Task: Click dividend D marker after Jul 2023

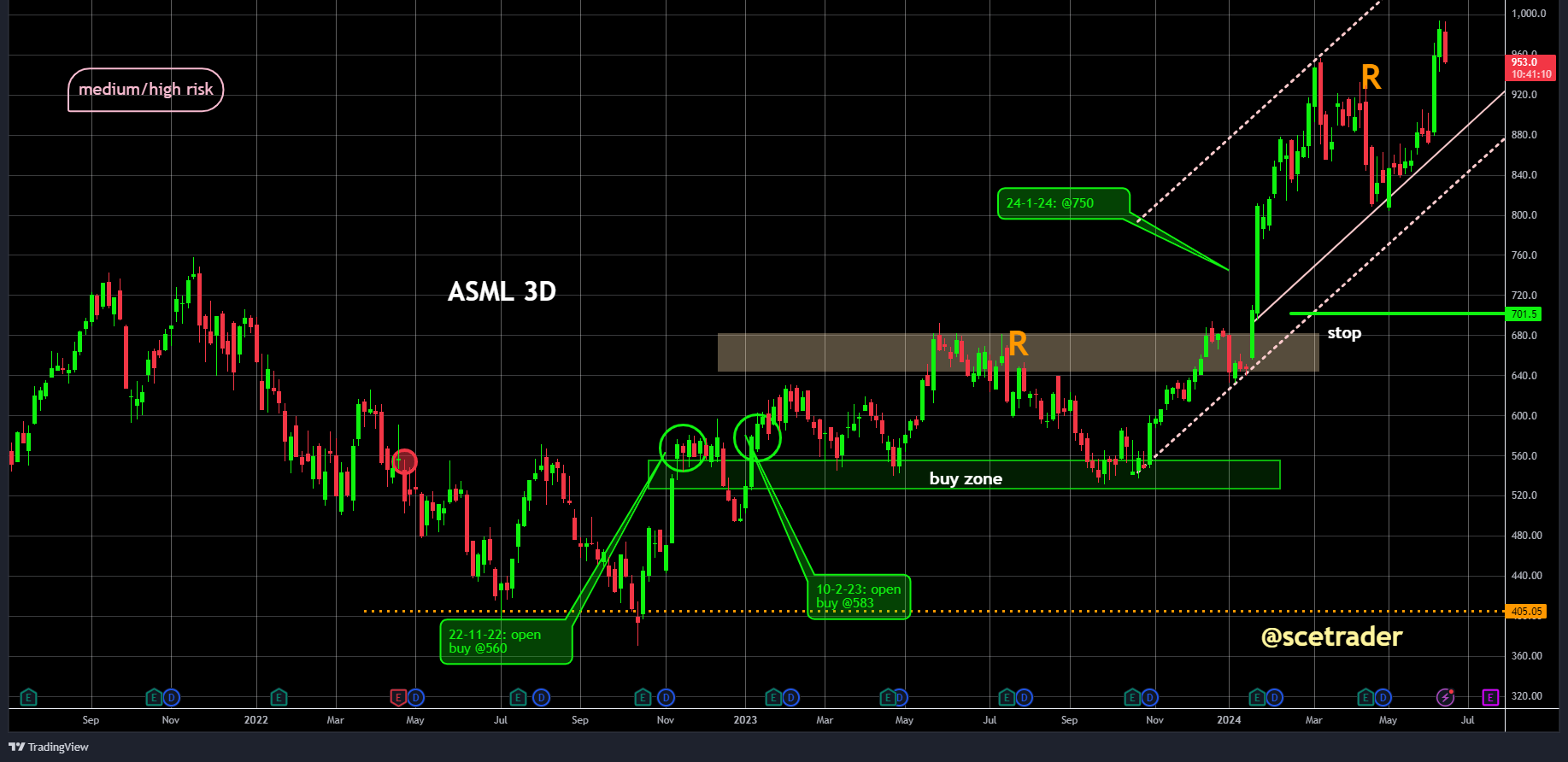Action: click(1024, 698)
